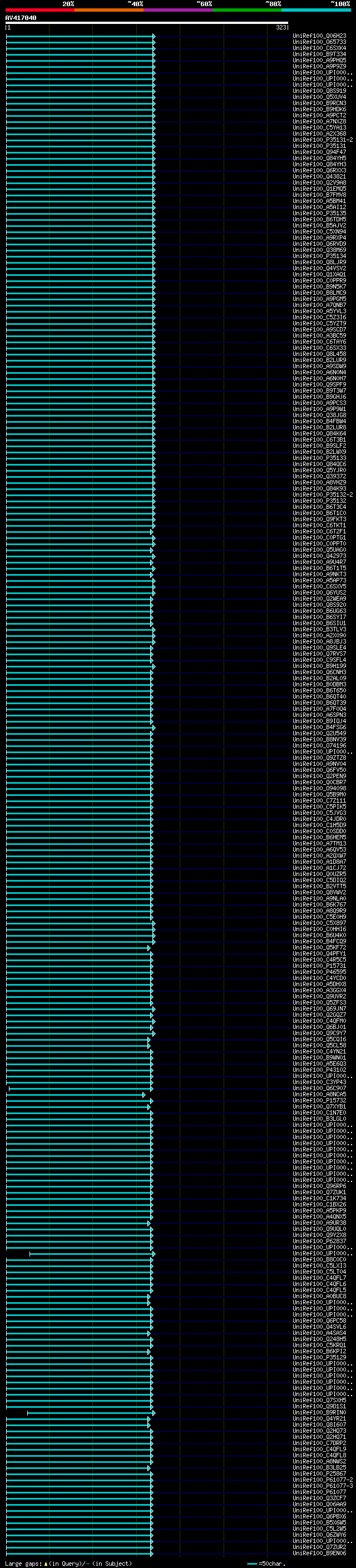Click hit label UniRef100_Q69JN7
Screen dimensions: 356x1568
pyautogui.click(x=319, y=1008)
